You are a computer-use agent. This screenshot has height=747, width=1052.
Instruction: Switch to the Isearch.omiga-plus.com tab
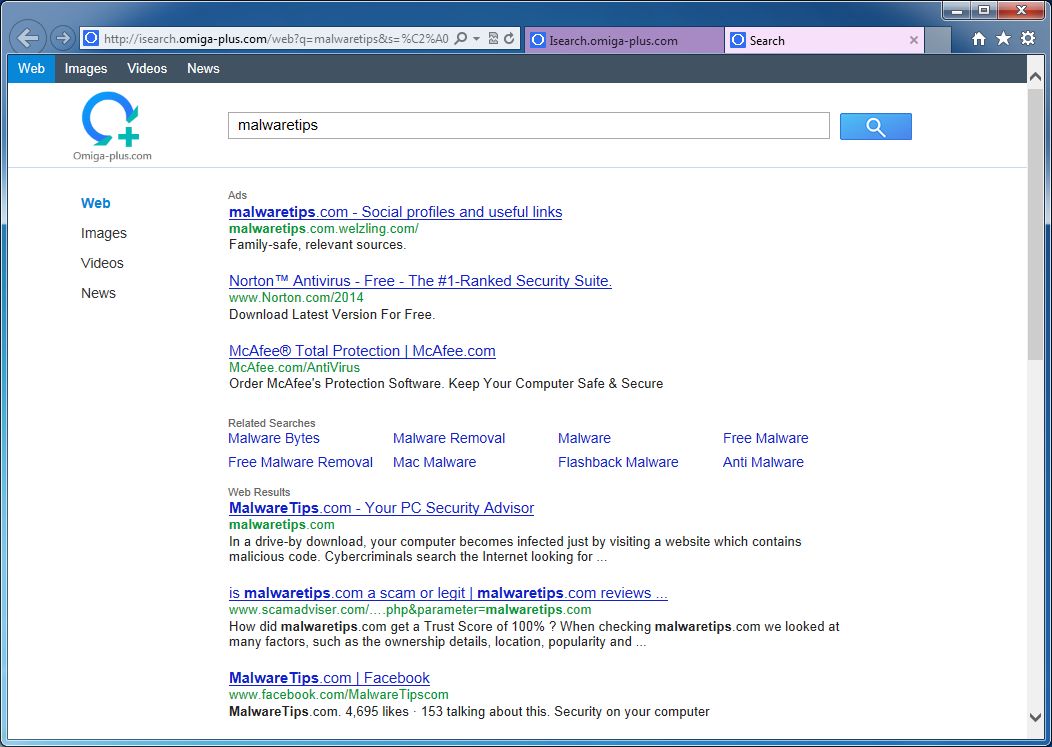coord(625,40)
